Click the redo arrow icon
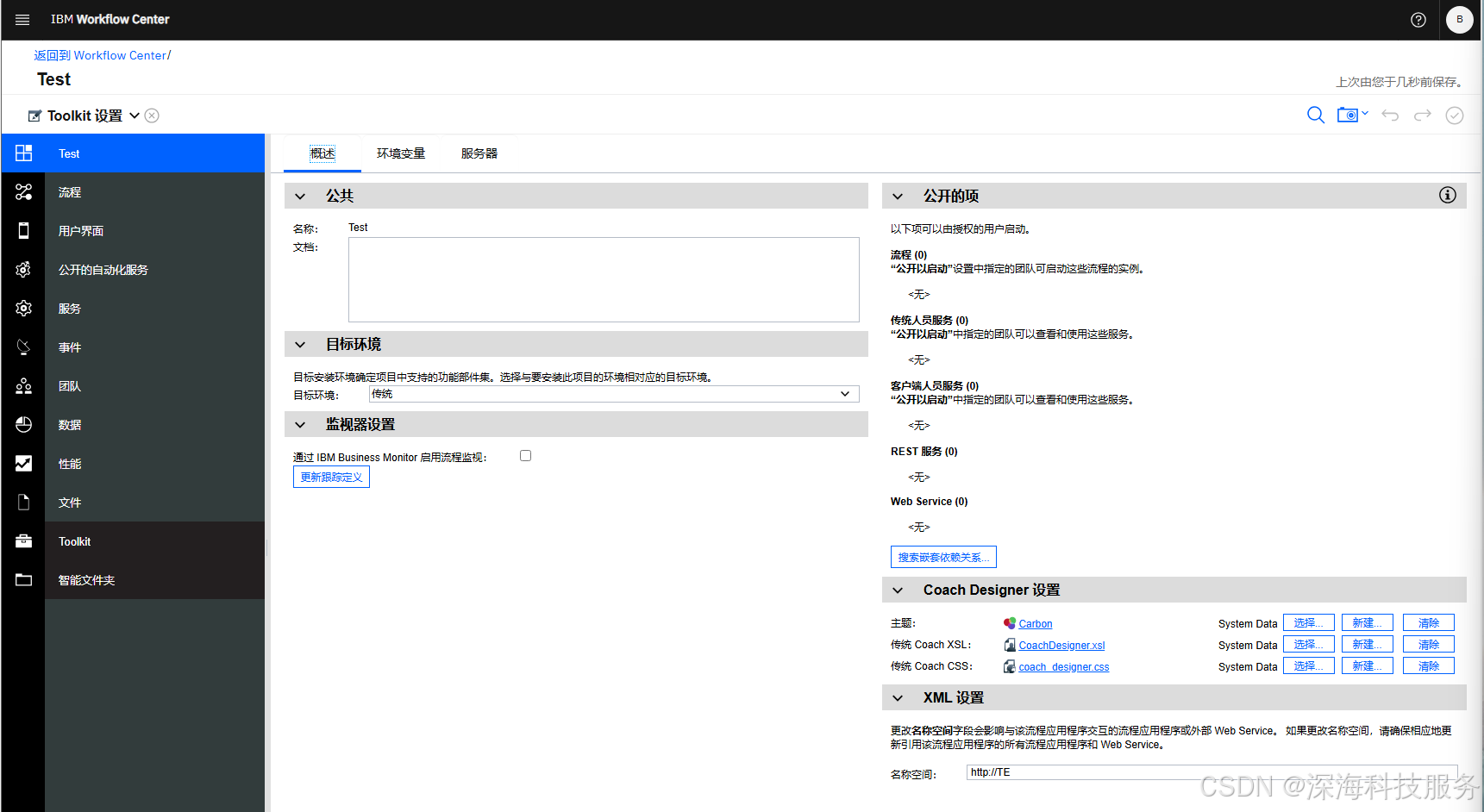Image resolution: width=1484 pixels, height=812 pixels. pyautogui.click(x=1423, y=116)
